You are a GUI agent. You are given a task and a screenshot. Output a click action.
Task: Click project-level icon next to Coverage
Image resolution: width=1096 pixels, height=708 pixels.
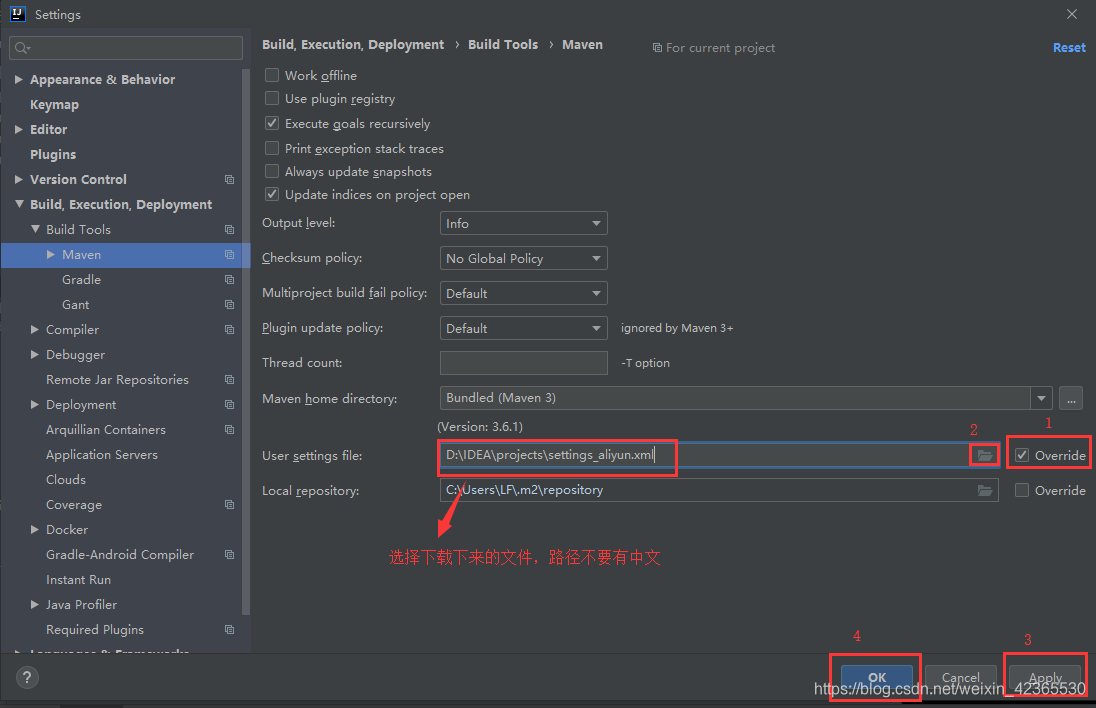coord(229,505)
